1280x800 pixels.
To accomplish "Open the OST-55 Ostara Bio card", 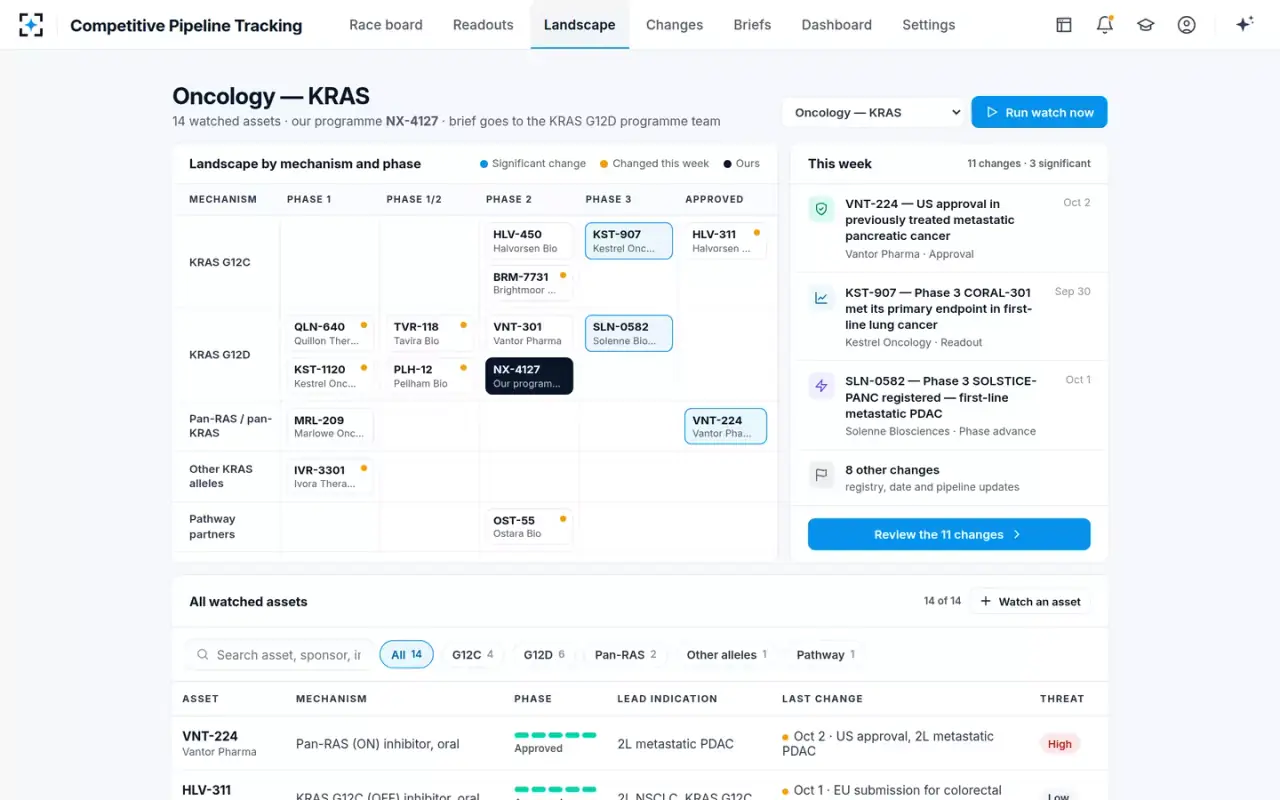I will tap(529, 527).
